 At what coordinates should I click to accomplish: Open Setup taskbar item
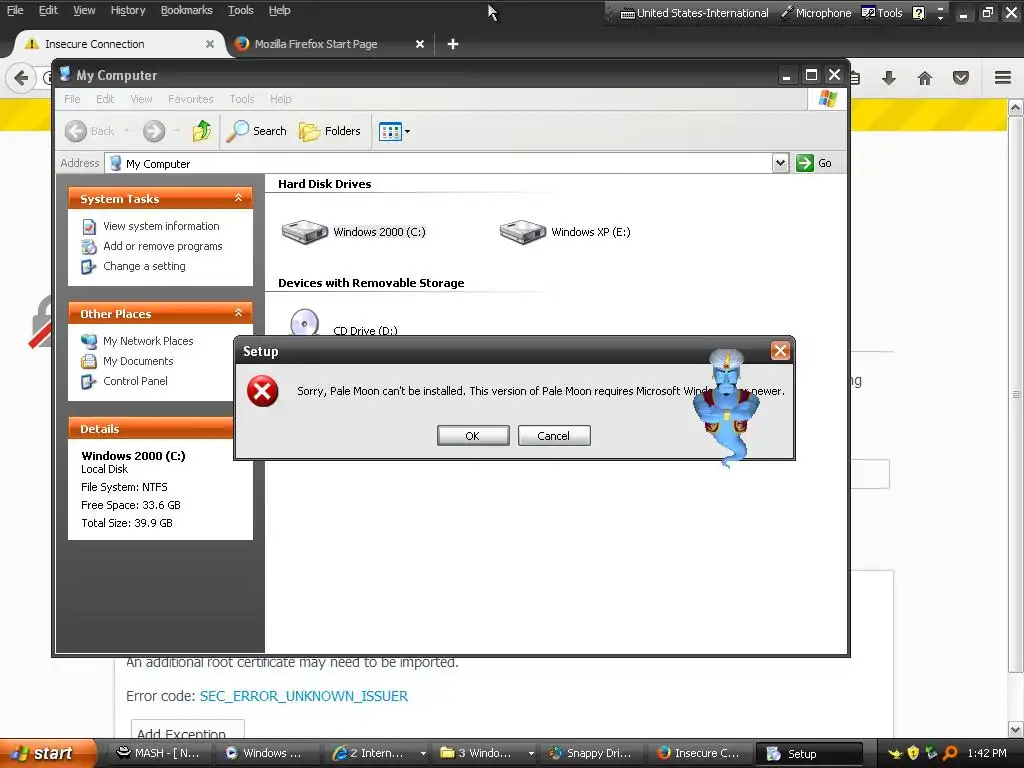click(808, 754)
